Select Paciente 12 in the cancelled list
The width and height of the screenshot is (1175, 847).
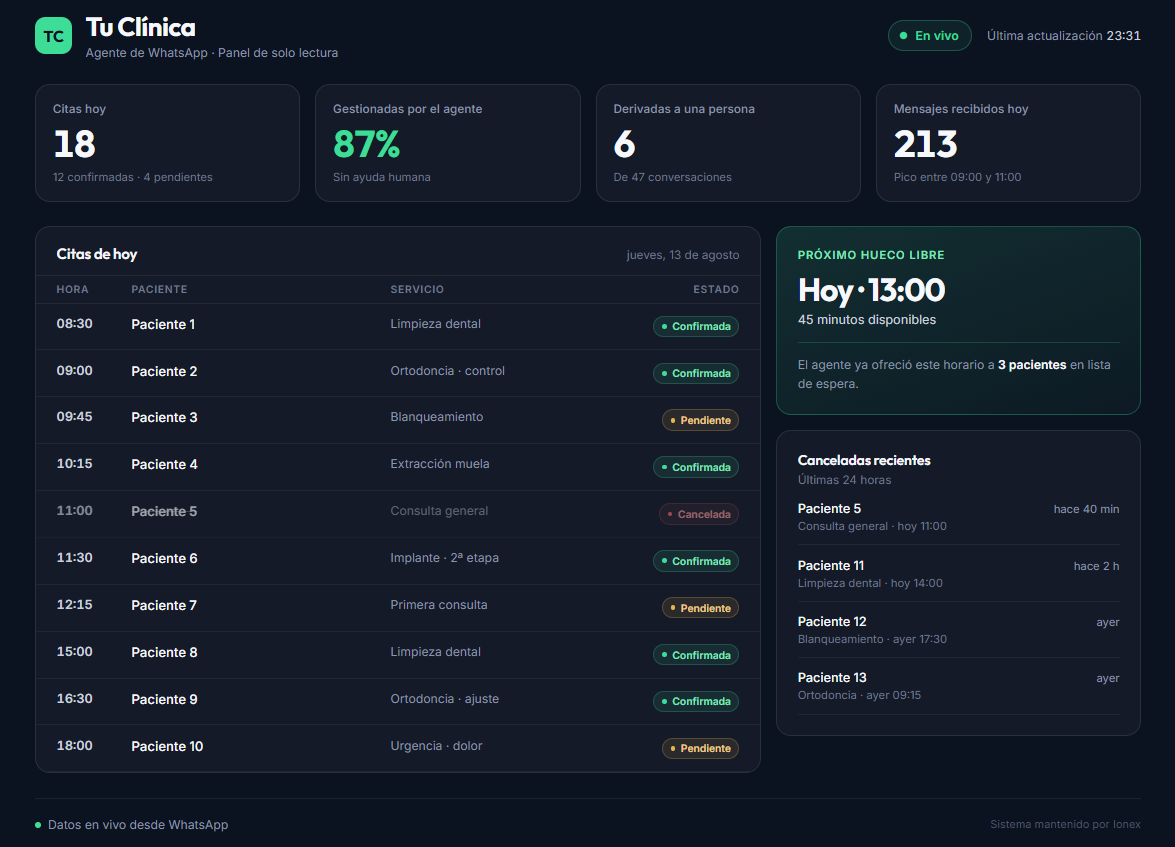click(832, 622)
